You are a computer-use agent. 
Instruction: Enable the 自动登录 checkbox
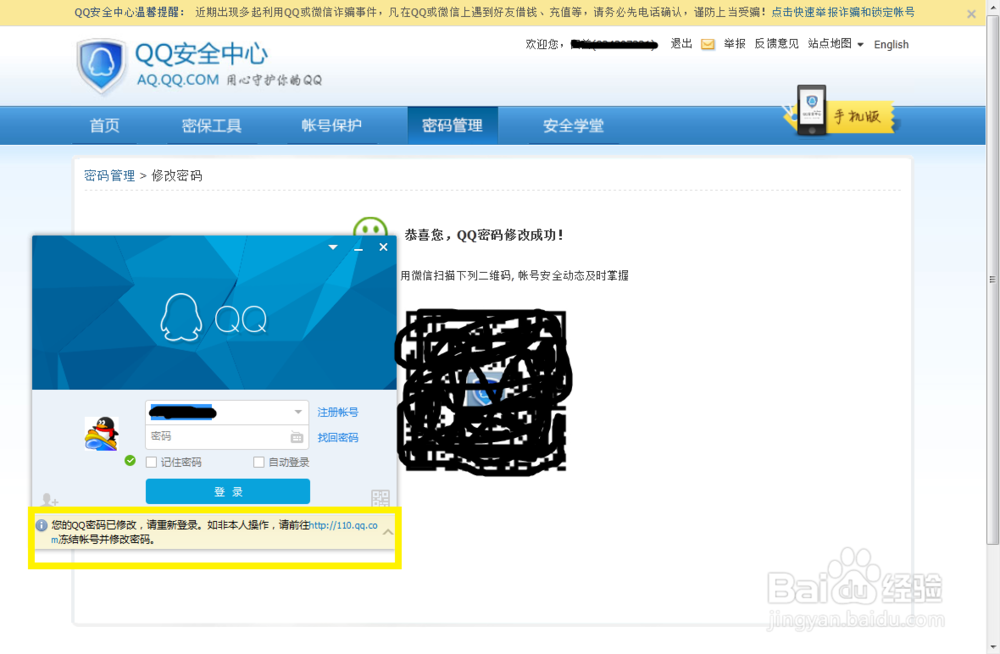click(258, 462)
